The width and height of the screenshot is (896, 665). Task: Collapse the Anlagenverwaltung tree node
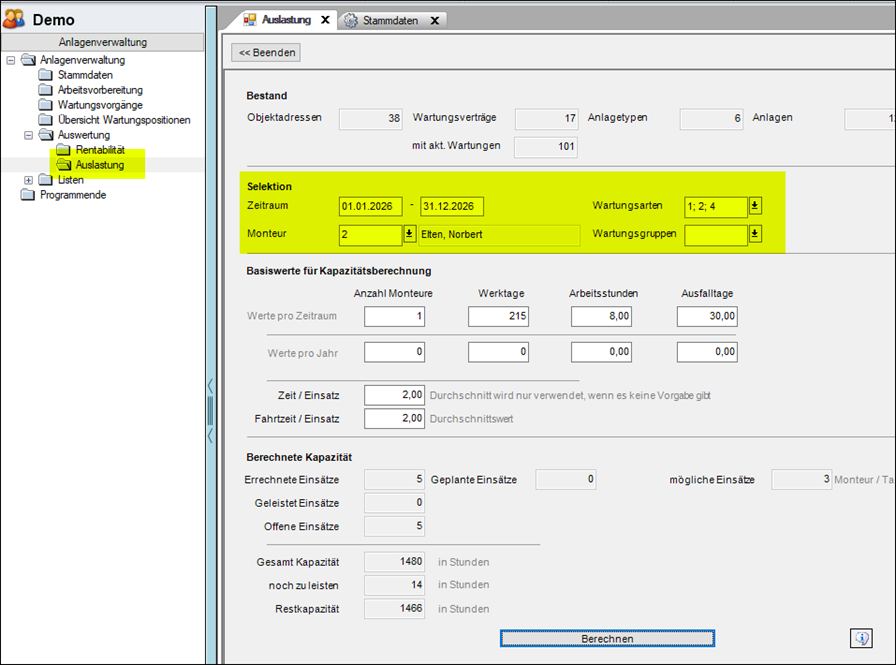(11, 60)
